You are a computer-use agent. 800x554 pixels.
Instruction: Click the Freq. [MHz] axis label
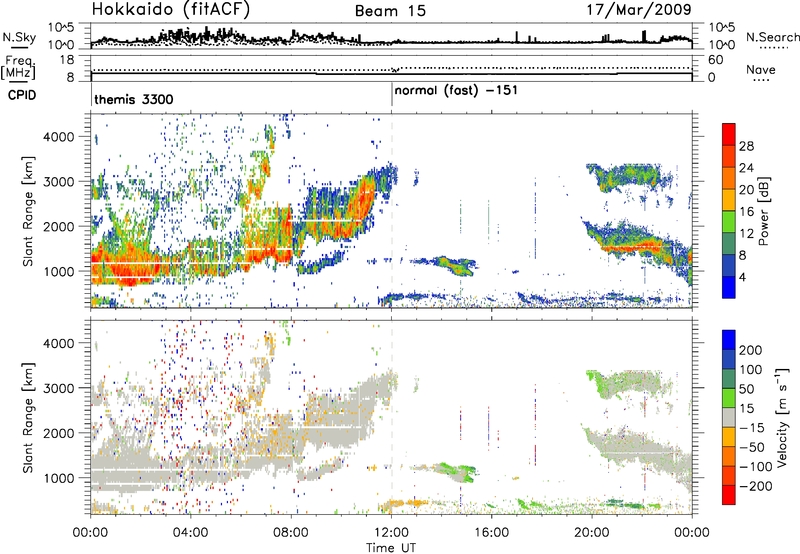pyautogui.click(x=18, y=68)
